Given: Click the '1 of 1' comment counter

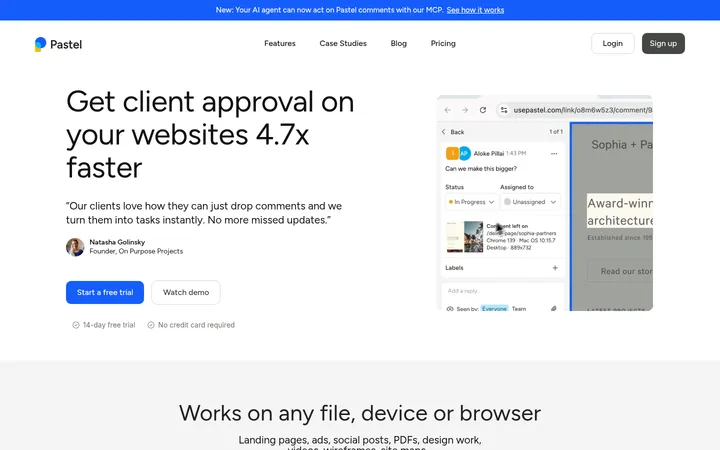Looking at the screenshot, I should [x=556, y=132].
